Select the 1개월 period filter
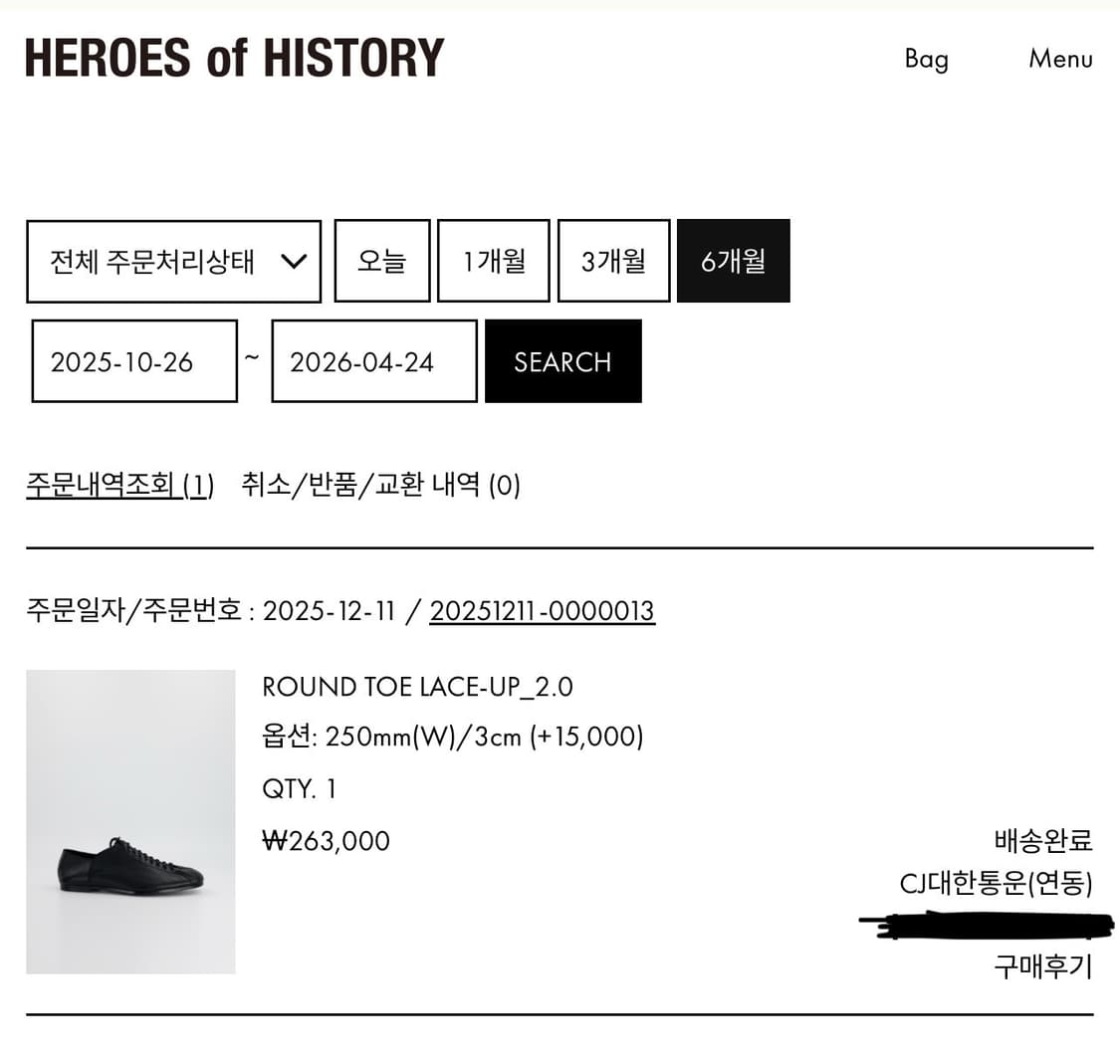The image size is (1120, 1064). [x=494, y=262]
